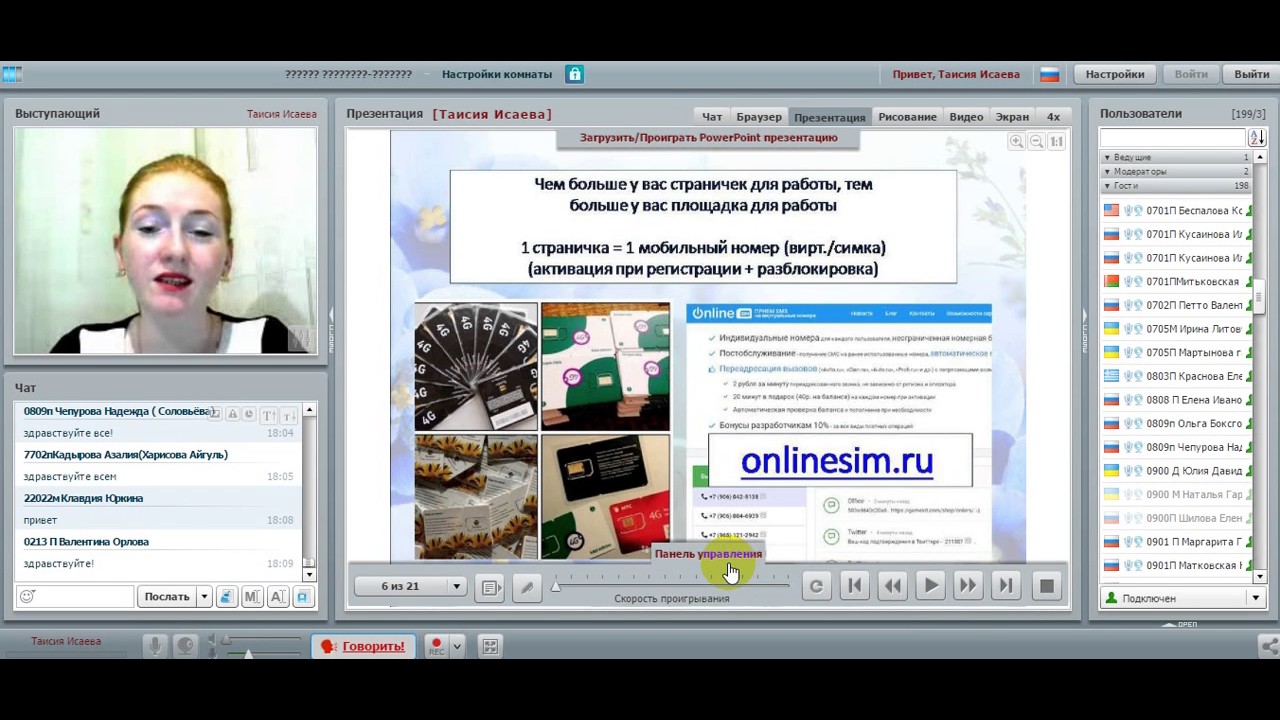1280x720 pixels.
Task: Switch to the Чат tab
Action: (x=712, y=117)
